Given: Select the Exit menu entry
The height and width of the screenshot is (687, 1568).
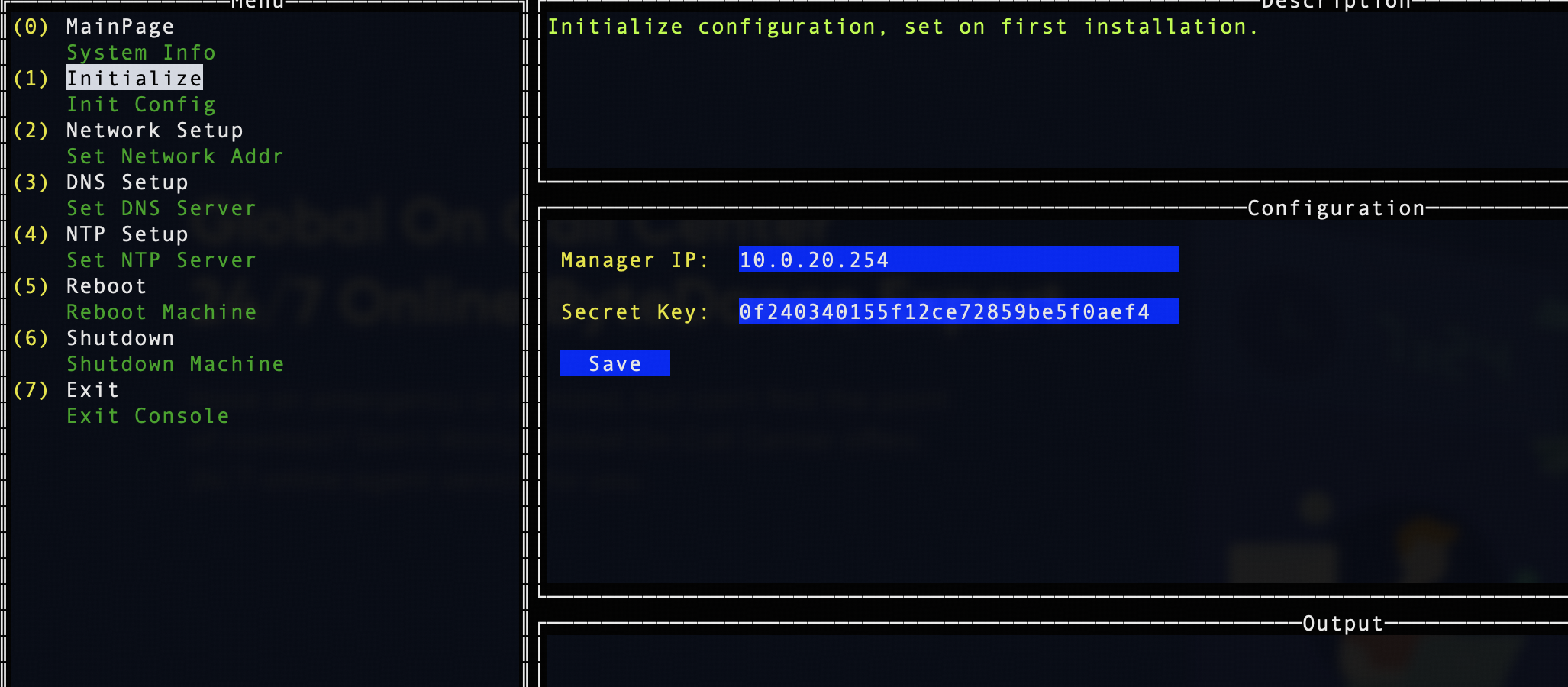Looking at the screenshot, I should (x=92, y=390).
